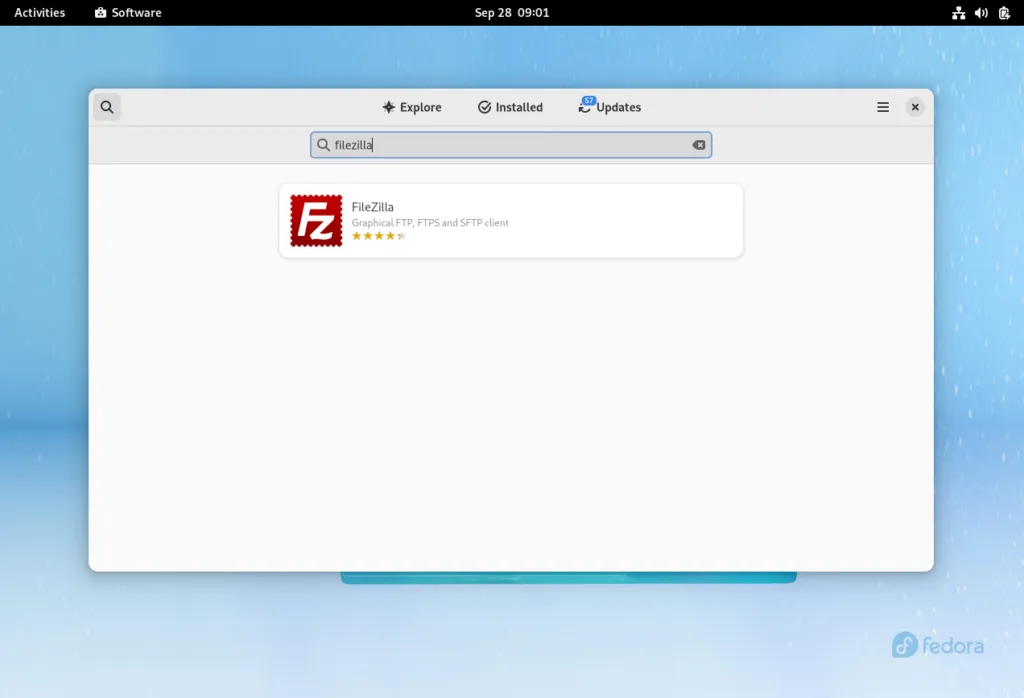Click the power status icon in top bar
1024x698 pixels.
[1004, 13]
